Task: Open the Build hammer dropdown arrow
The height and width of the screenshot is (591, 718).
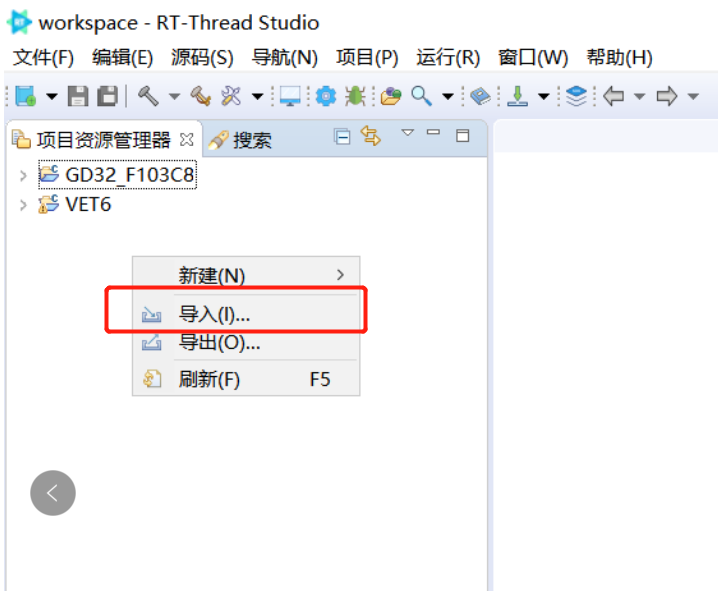Action: pyautogui.click(x=174, y=96)
